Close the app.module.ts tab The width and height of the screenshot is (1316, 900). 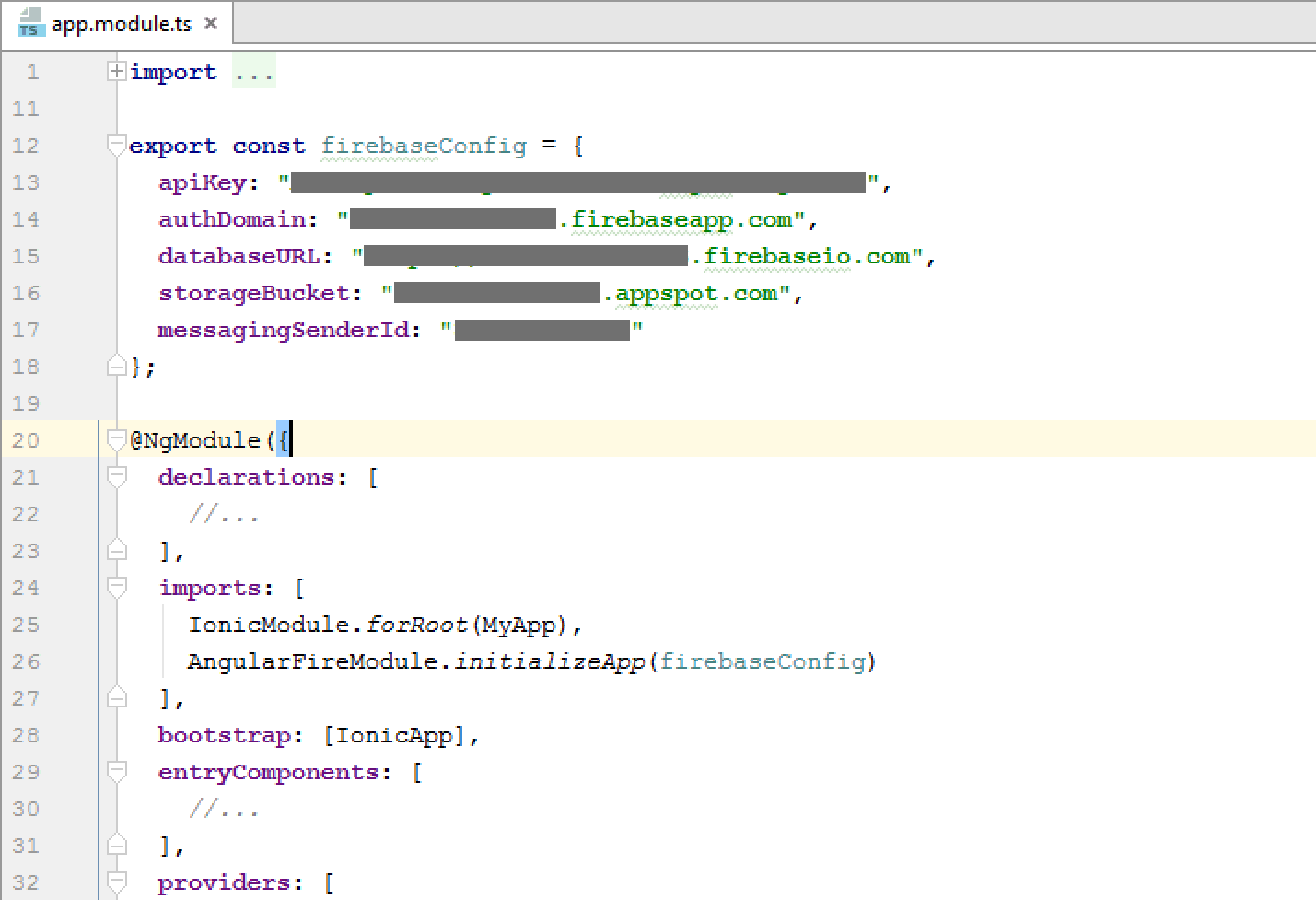point(211,23)
